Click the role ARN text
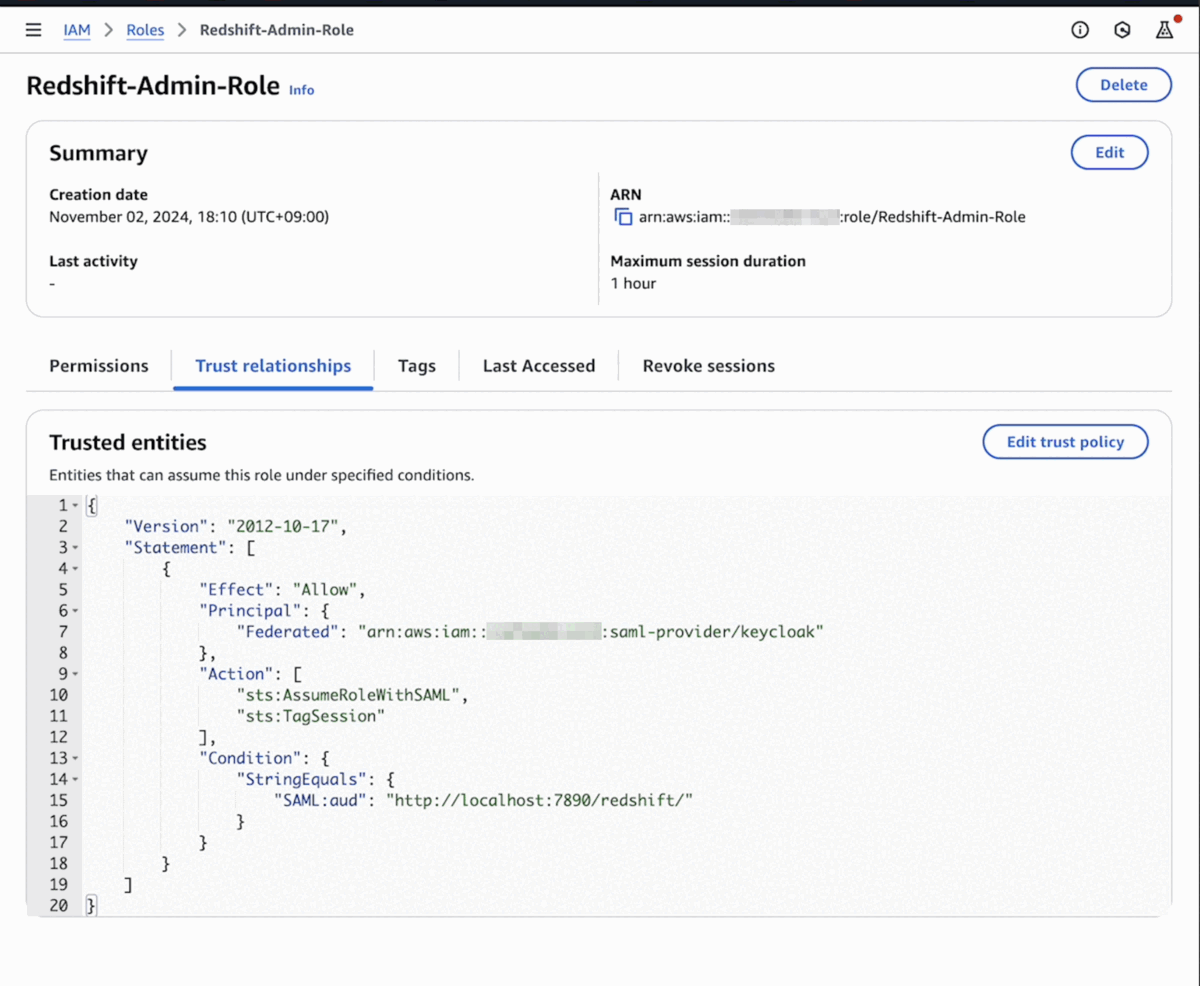The height and width of the screenshot is (986, 1200). (x=832, y=217)
